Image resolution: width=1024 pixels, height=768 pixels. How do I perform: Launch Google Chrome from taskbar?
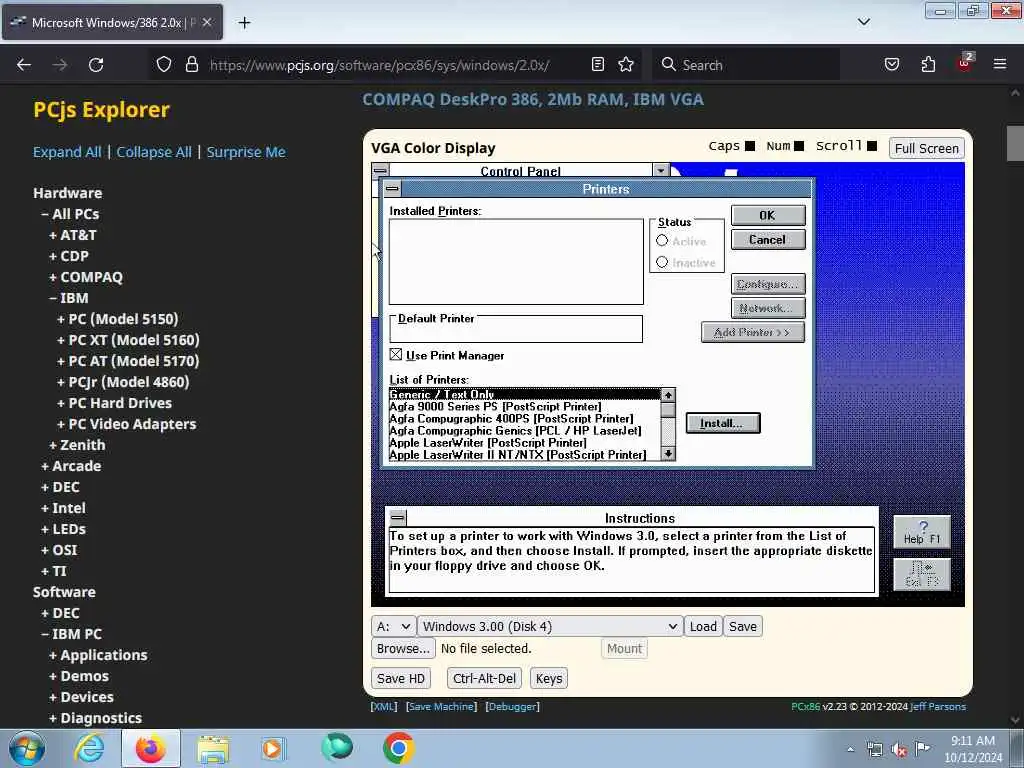[x=398, y=748]
